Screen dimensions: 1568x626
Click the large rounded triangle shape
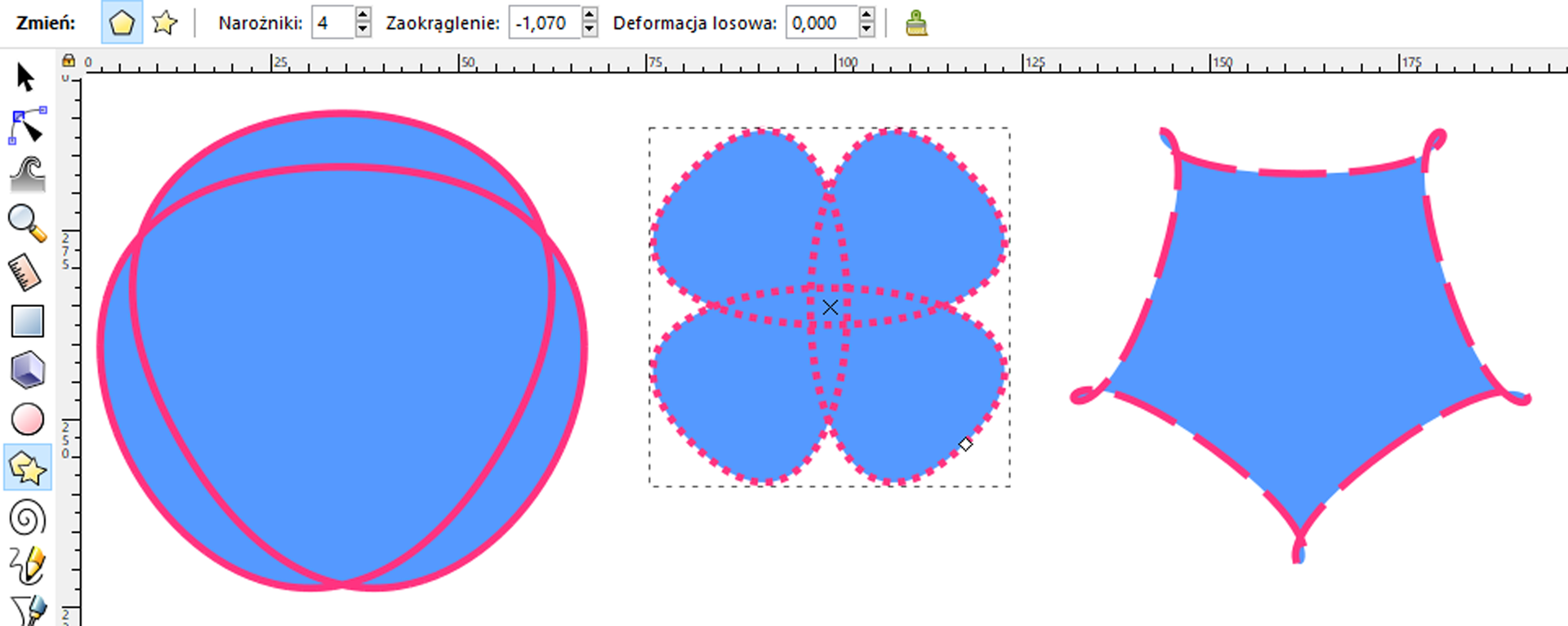pos(342,351)
